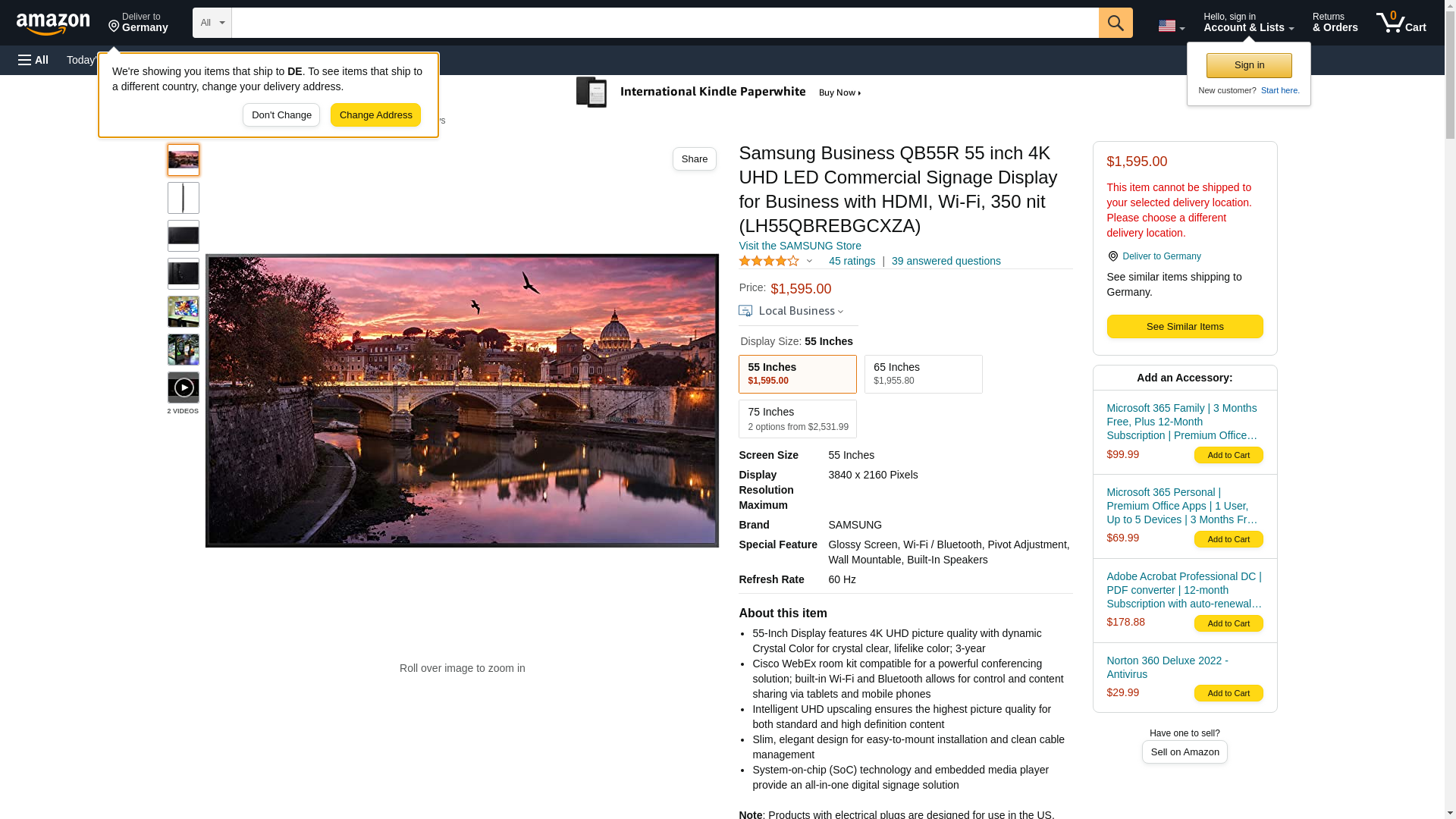Click the Change Address button
Screen dimensions: 1456x819
coord(375,115)
